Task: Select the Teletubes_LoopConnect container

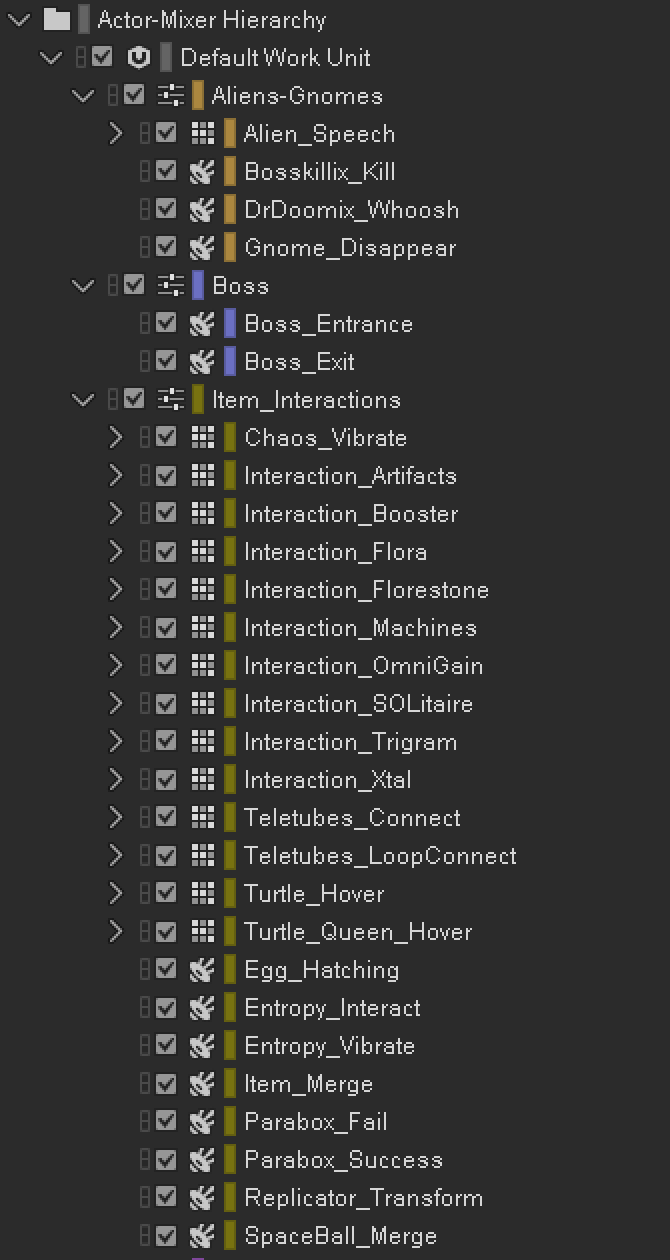Action: pyautogui.click(x=380, y=856)
